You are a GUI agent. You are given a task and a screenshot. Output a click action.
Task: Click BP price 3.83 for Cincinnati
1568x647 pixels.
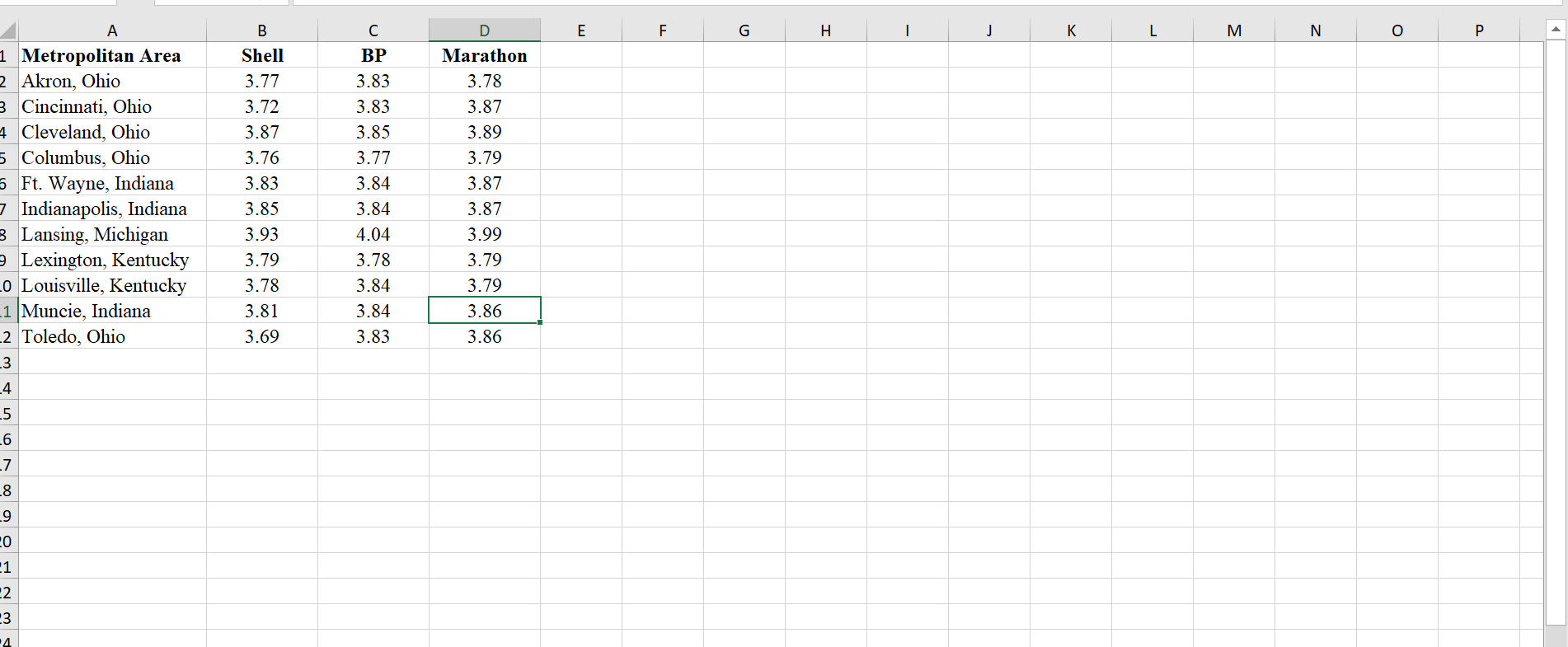click(x=373, y=106)
